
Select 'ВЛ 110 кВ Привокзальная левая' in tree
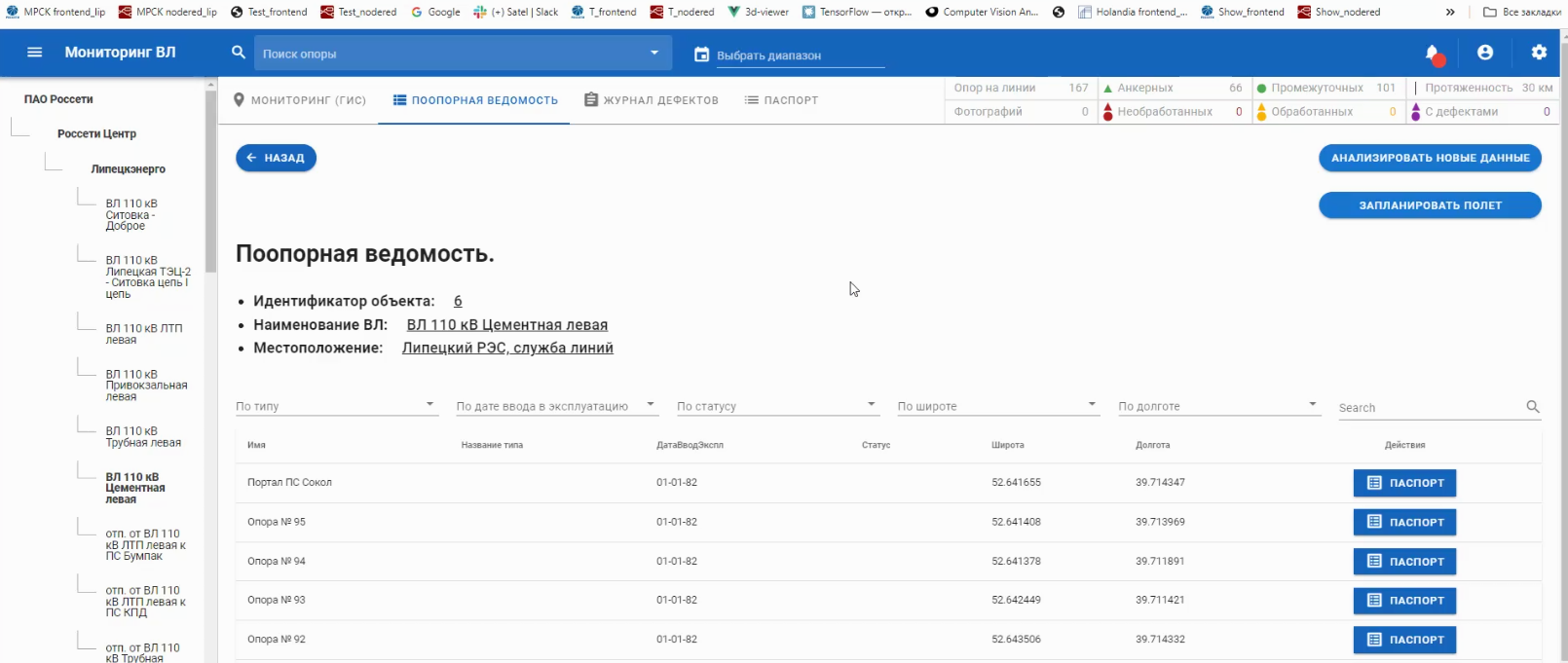coord(146,386)
